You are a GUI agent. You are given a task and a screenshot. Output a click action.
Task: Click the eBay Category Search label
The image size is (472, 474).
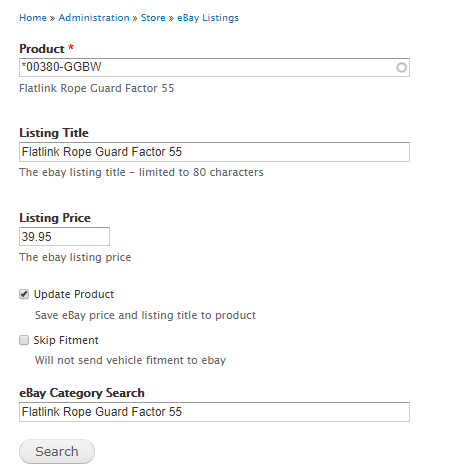tap(82, 393)
